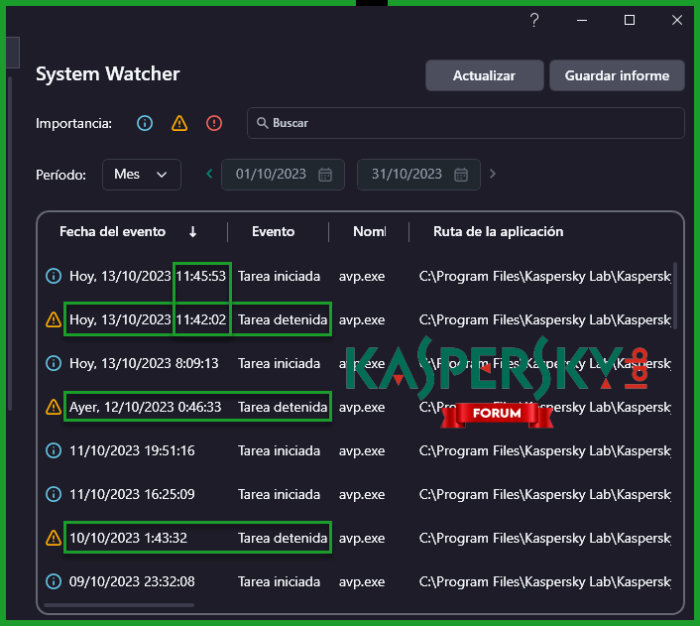The width and height of the screenshot is (700, 626).
Task: Click the Buscar search field
Action: tap(465, 123)
